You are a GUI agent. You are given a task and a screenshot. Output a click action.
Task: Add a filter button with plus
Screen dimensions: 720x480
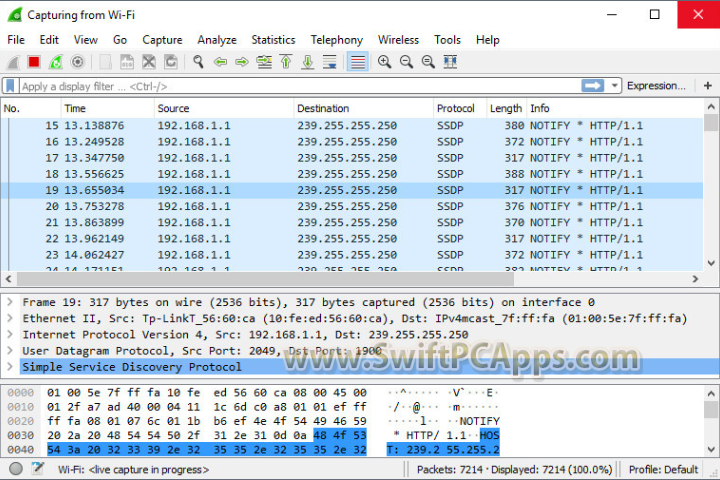(x=708, y=86)
